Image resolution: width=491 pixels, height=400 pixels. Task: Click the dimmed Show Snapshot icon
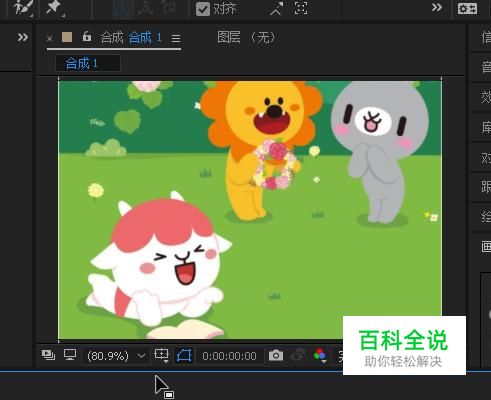(298, 355)
